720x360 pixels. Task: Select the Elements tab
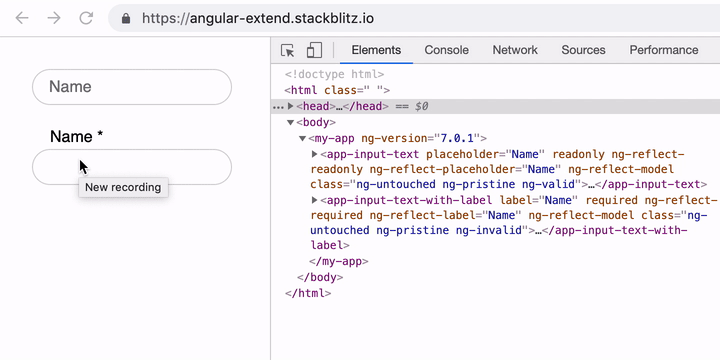click(376, 50)
